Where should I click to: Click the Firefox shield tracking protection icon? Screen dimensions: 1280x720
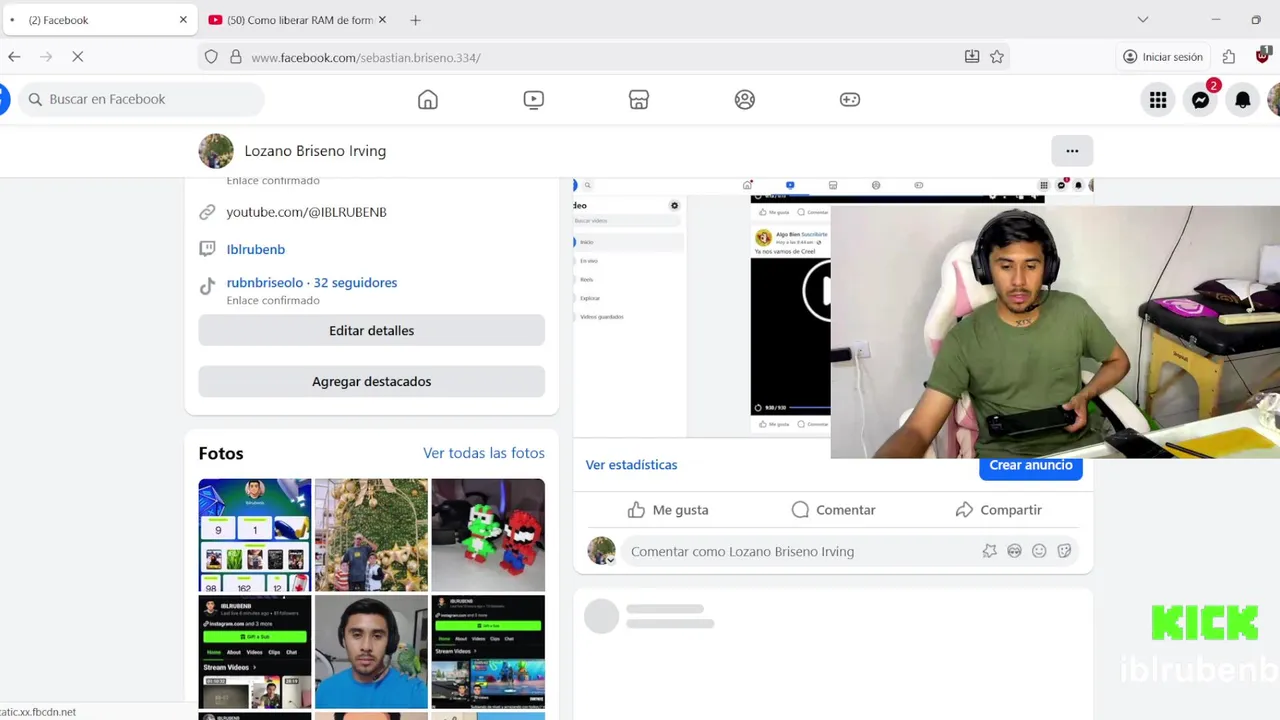coord(211,57)
